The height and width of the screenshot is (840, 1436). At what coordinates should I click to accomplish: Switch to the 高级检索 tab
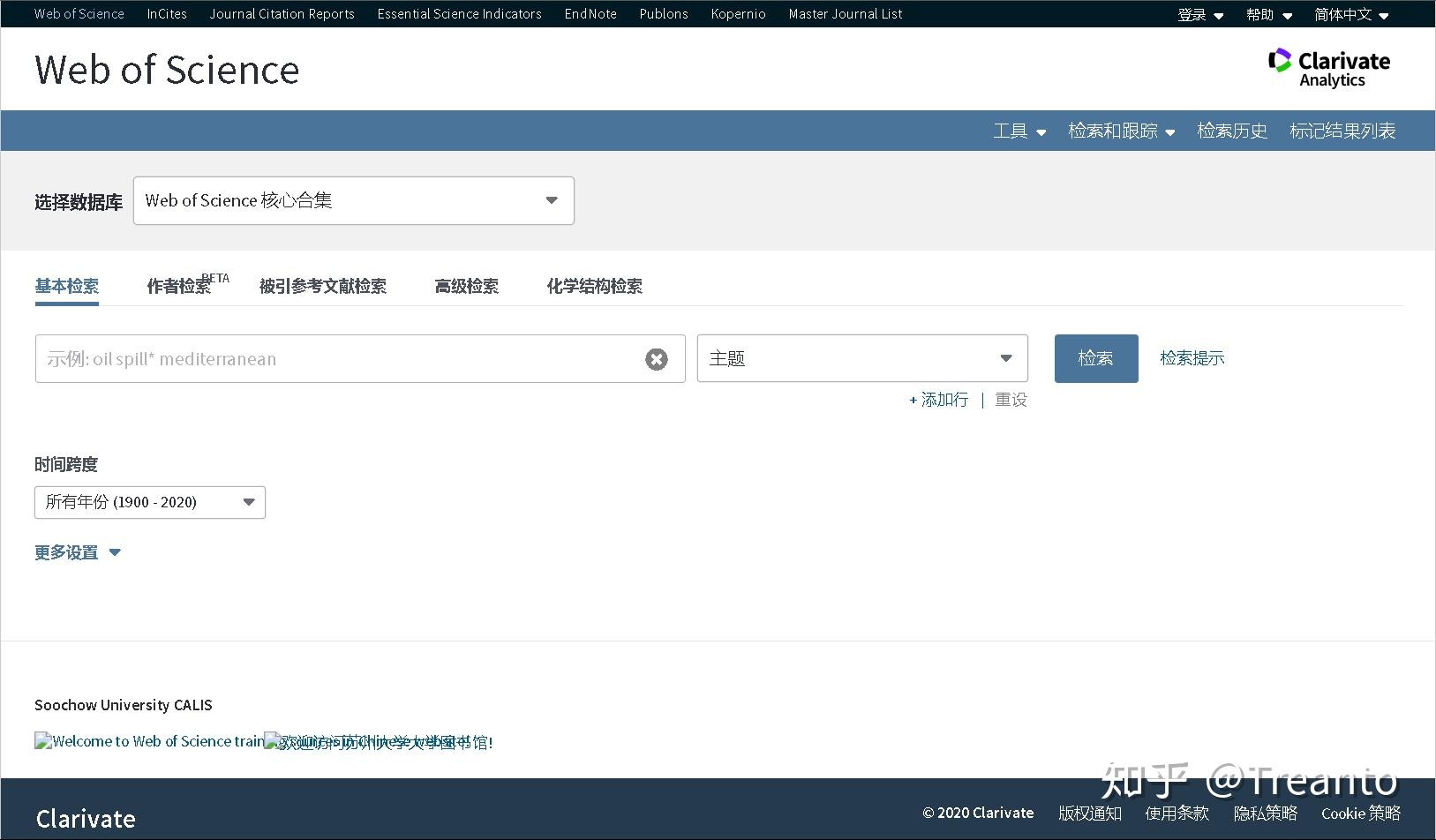[x=466, y=286]
